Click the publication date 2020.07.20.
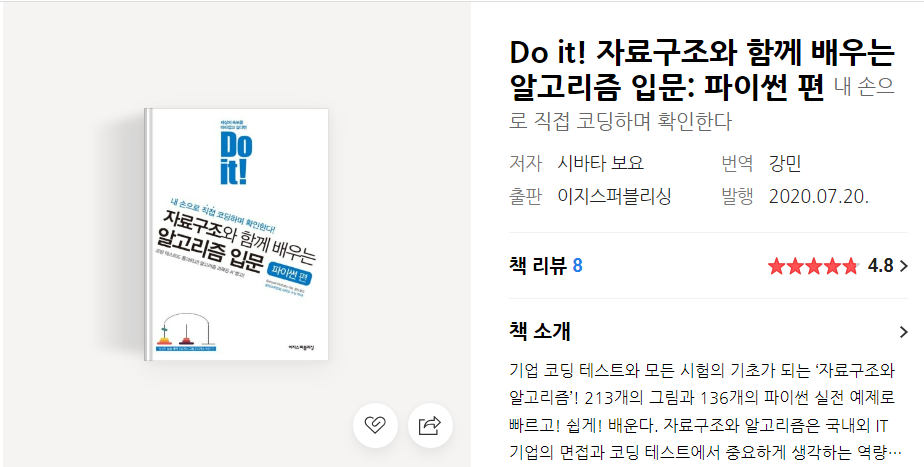Image resolution: width=924 pixels, height=467 pixels. click(819, 196)
